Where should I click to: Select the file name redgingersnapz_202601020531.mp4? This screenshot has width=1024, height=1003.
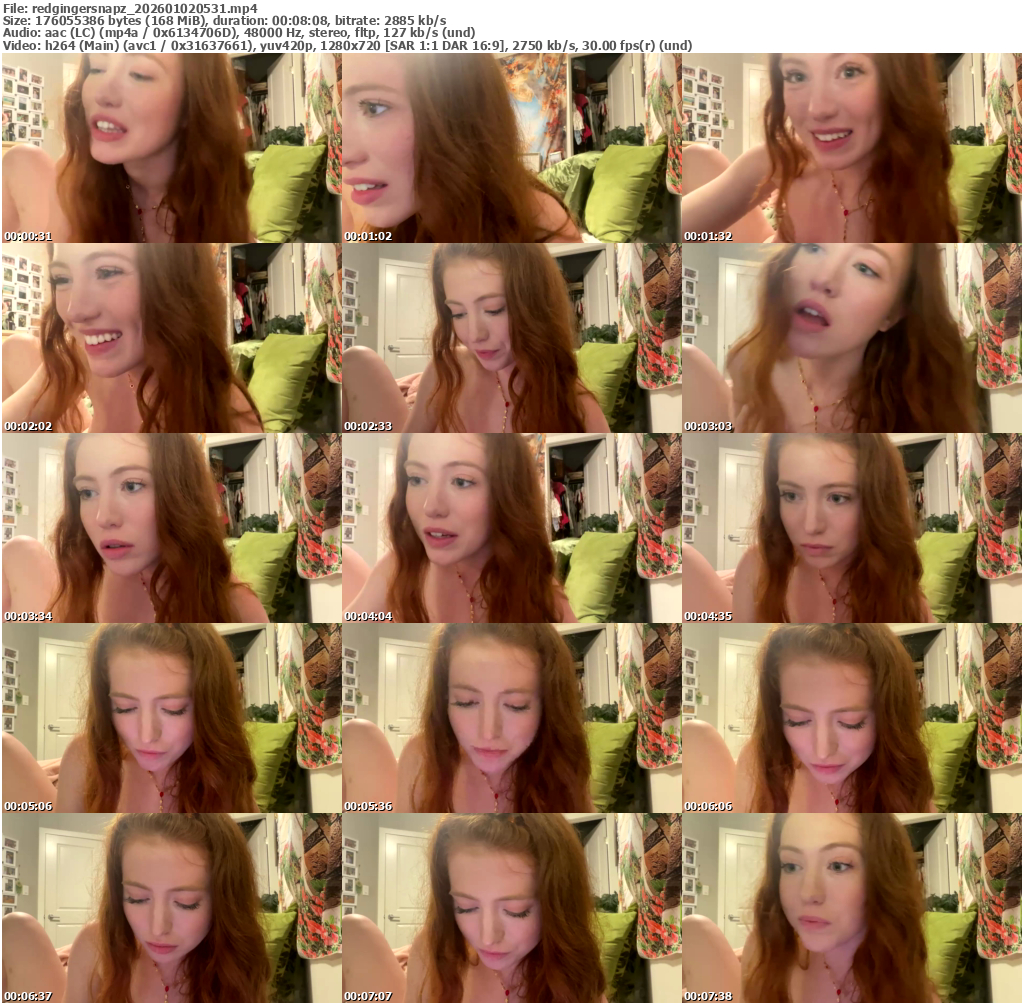point(144,8)
